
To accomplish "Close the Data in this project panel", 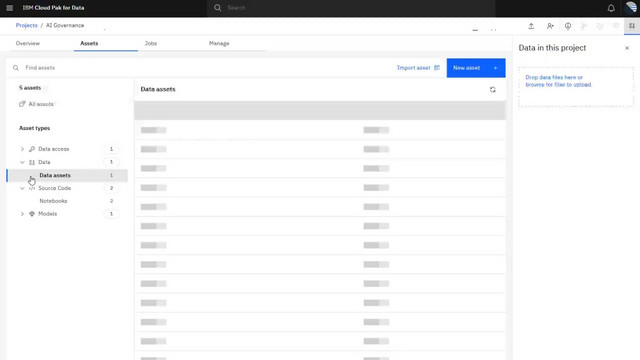I will [x=627, y=48].
